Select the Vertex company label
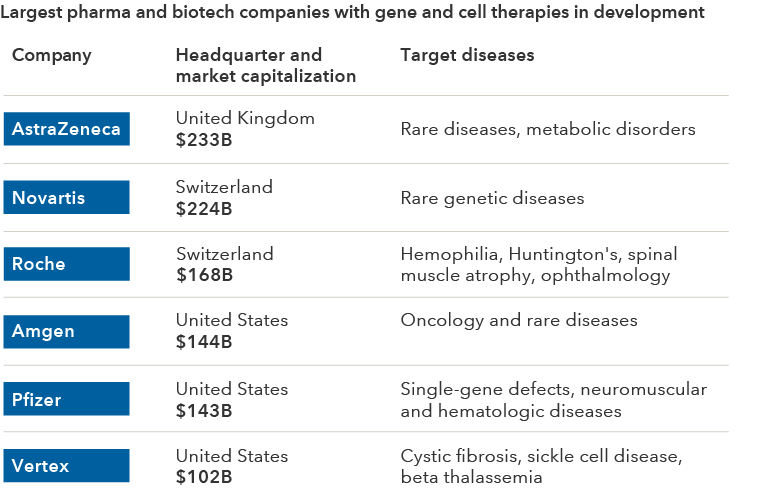The image size is (767, 501). point(67,466)
